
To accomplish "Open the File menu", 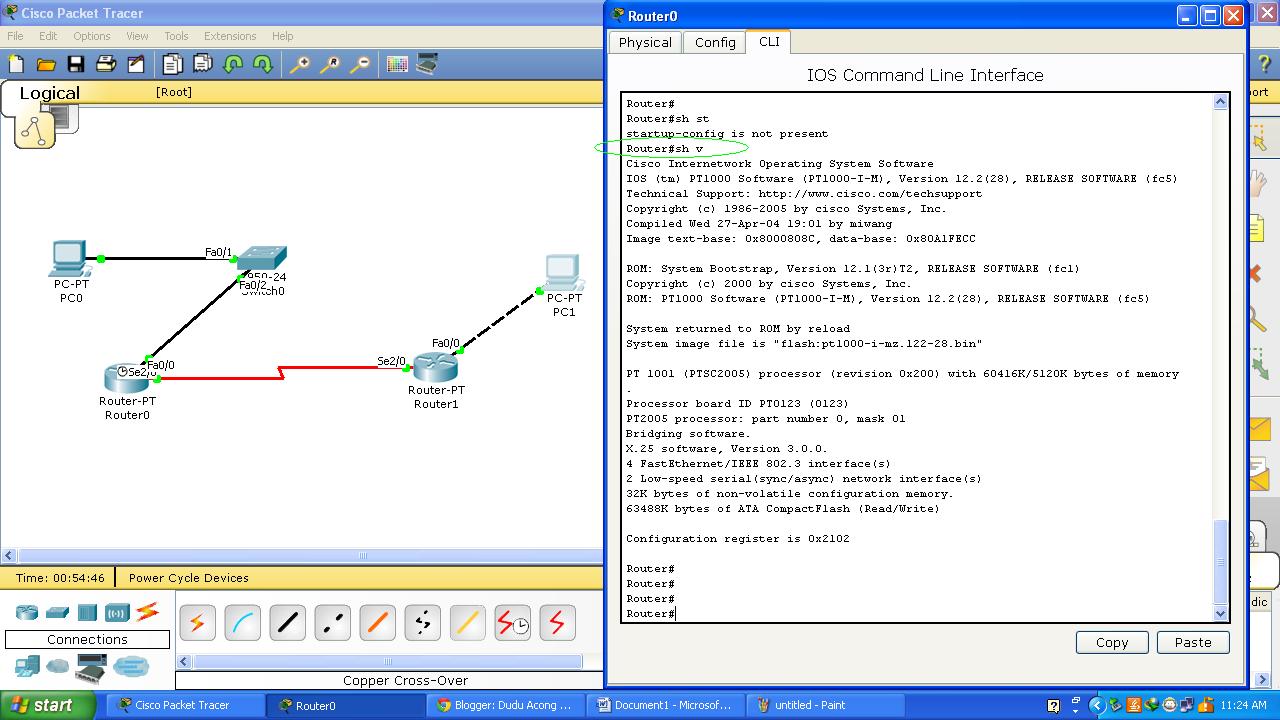I will tap(15, 36).
